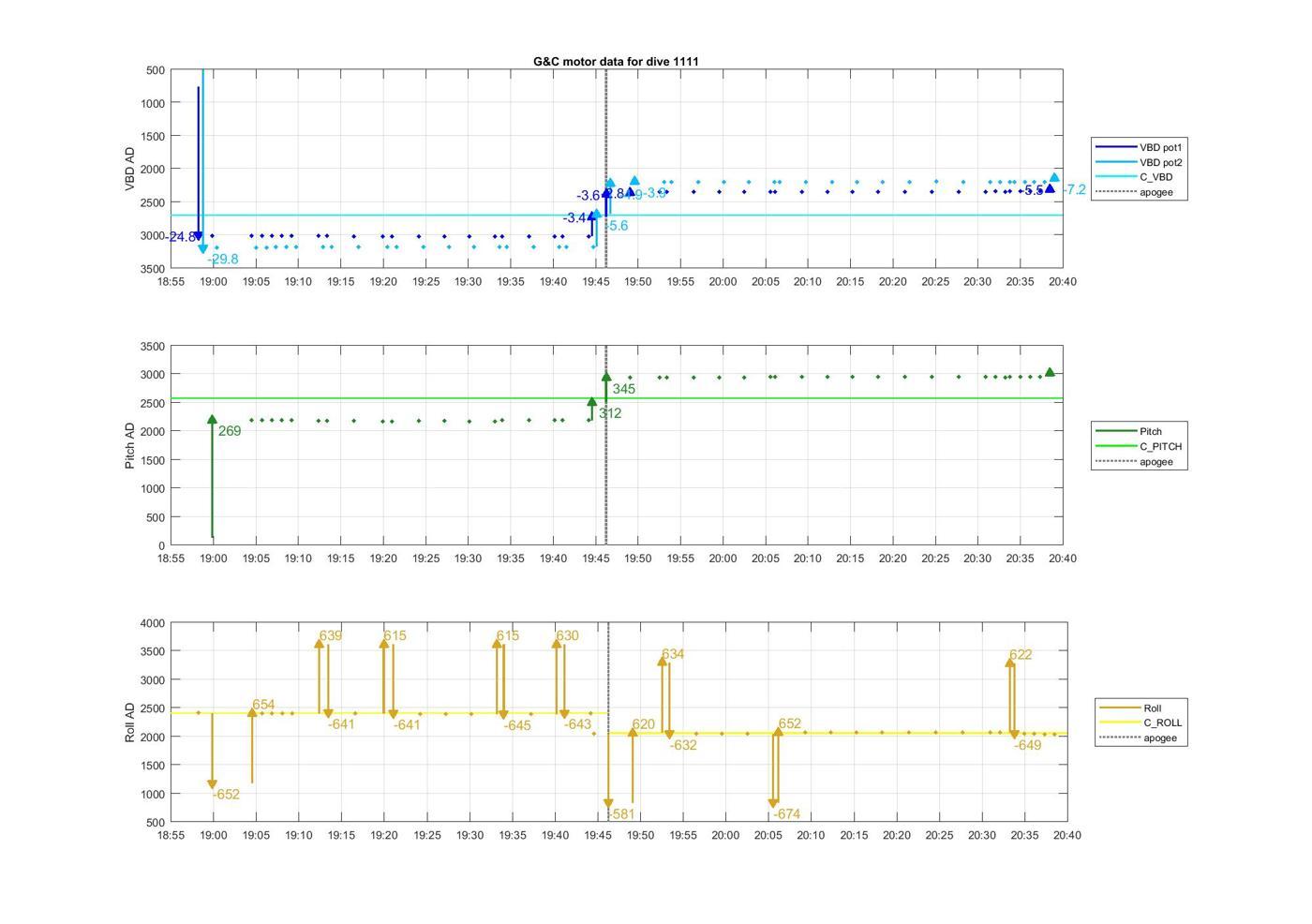Click the '630' roll move label

pyautogui.click(x=567, y=635)
